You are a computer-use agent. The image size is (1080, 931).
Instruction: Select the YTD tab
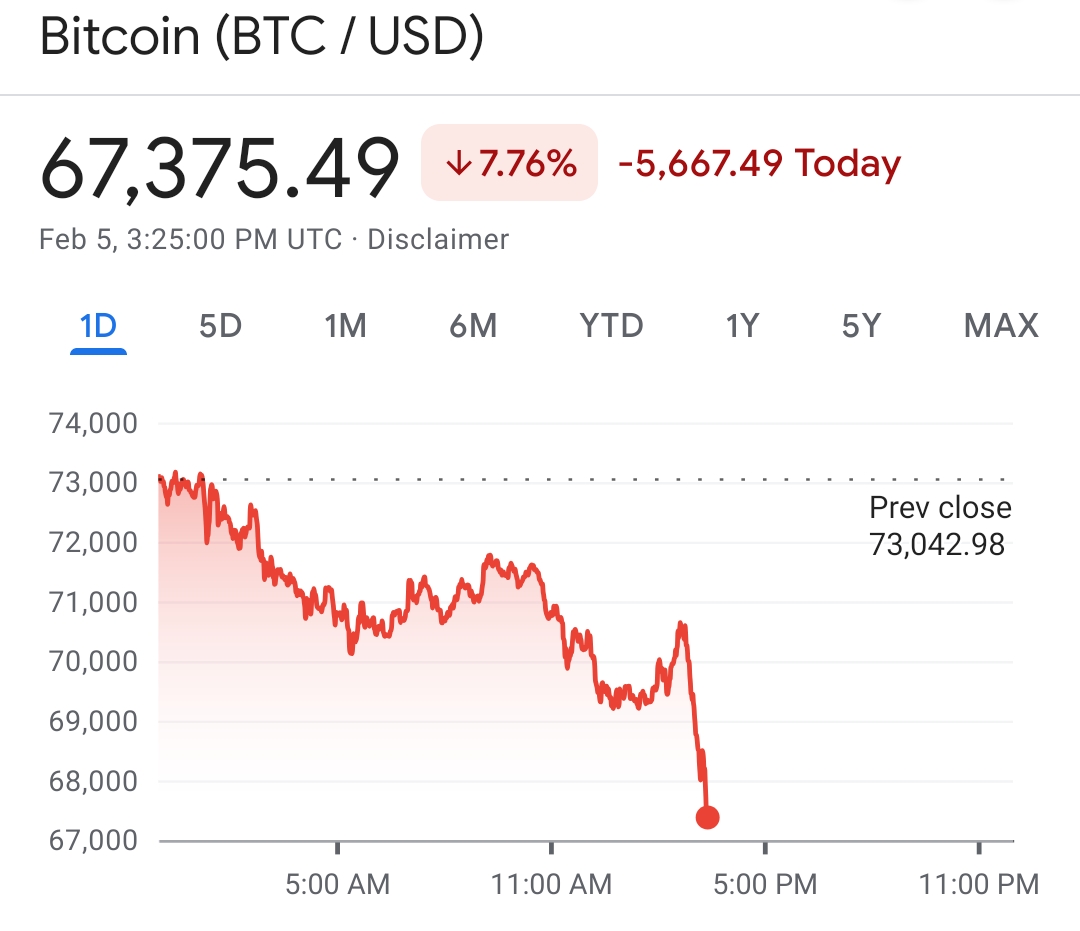[611, 326]
